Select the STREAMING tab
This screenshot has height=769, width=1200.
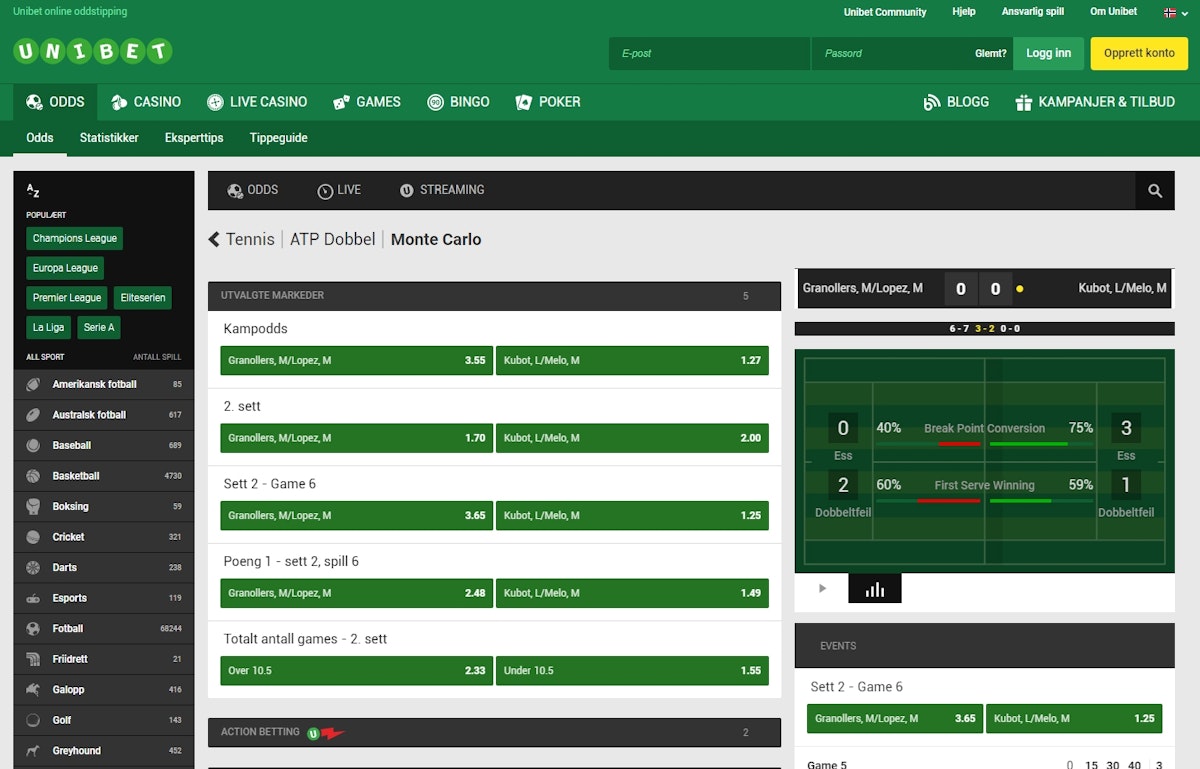point(442,190)
